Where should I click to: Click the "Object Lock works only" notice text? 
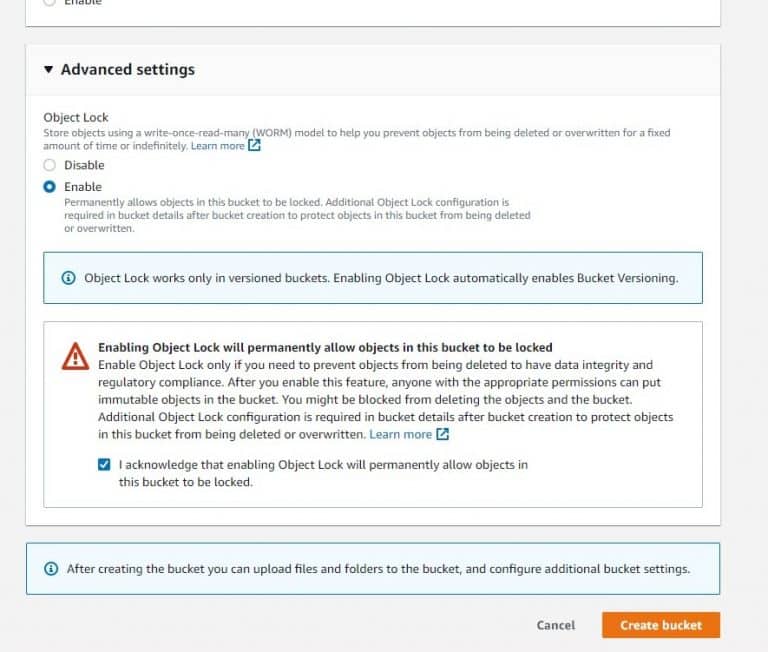click(x=380, y=278)
